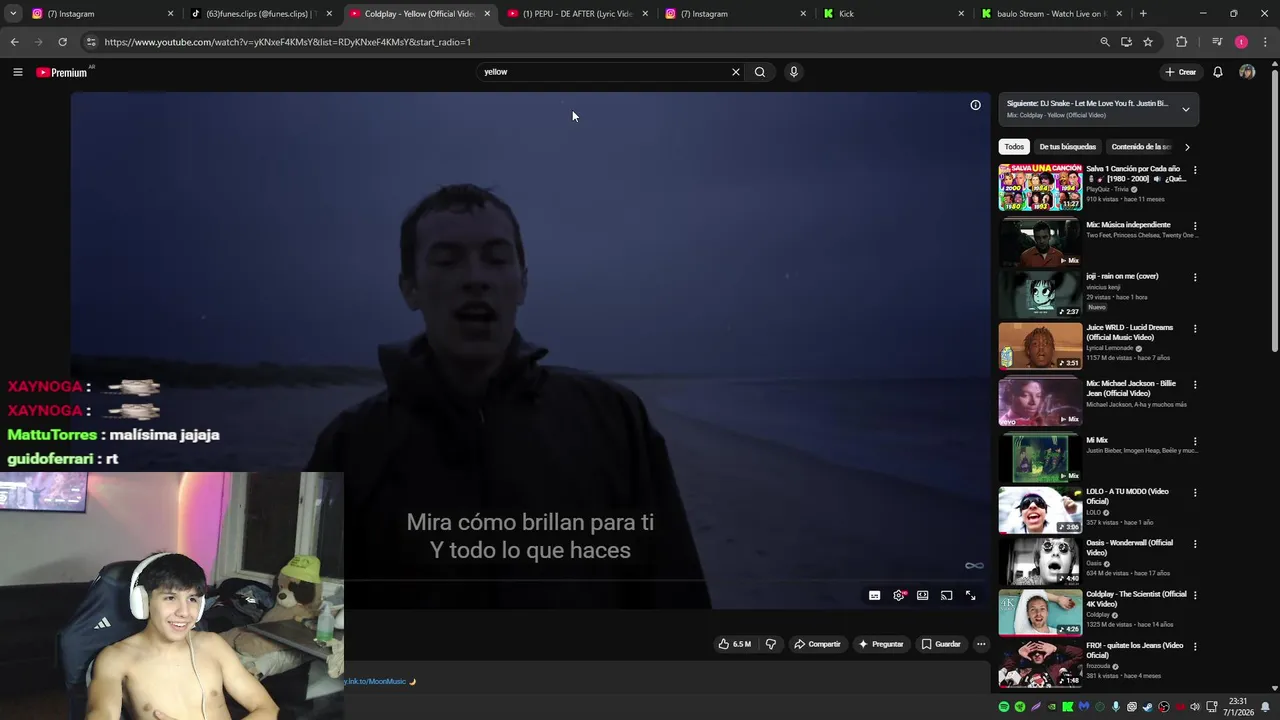Open Steam in system tray
The image size is (1280, 720).
tap(1147, 707)
